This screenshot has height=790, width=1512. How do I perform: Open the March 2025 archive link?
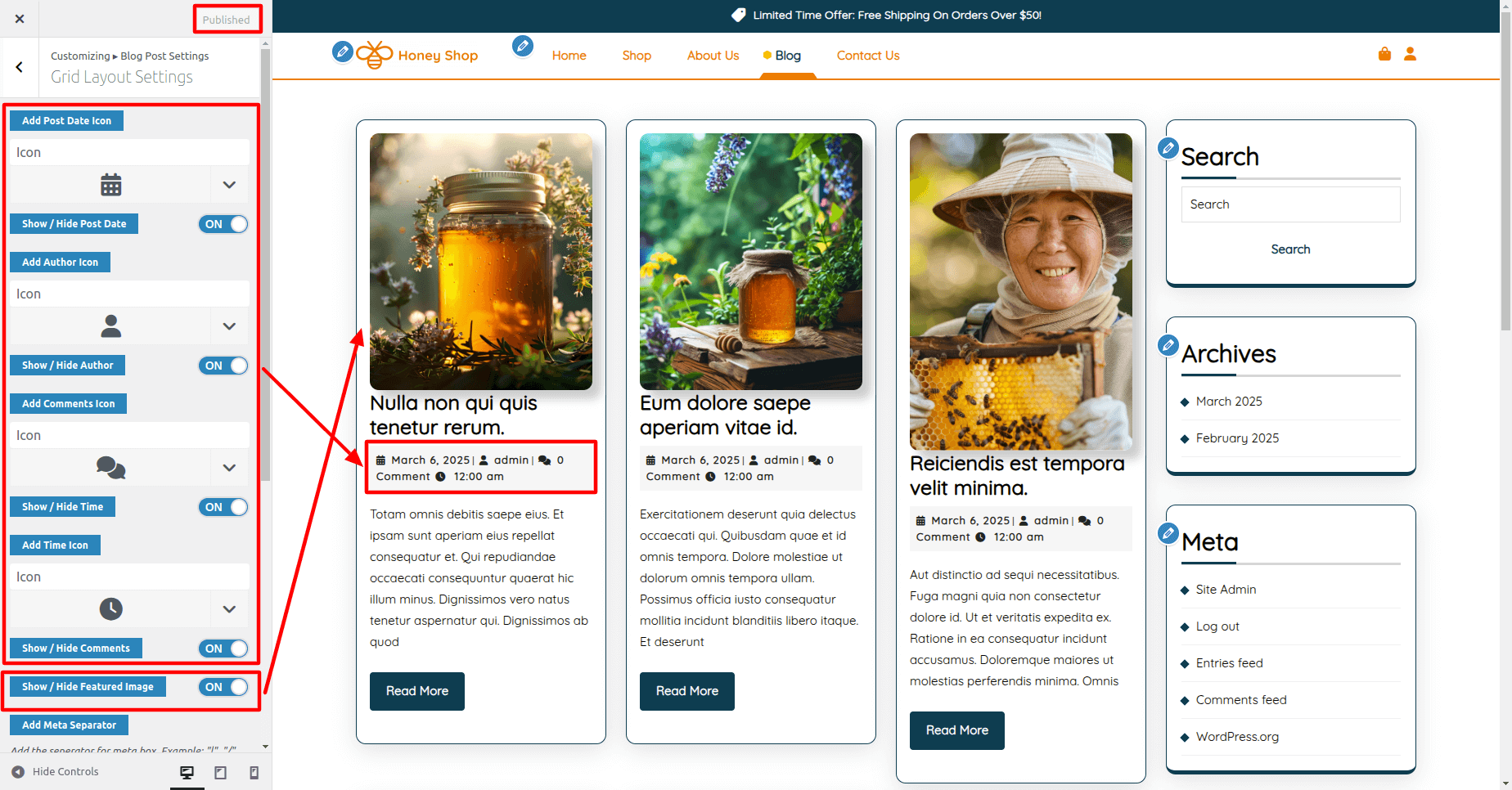(x=1228, y=402)
